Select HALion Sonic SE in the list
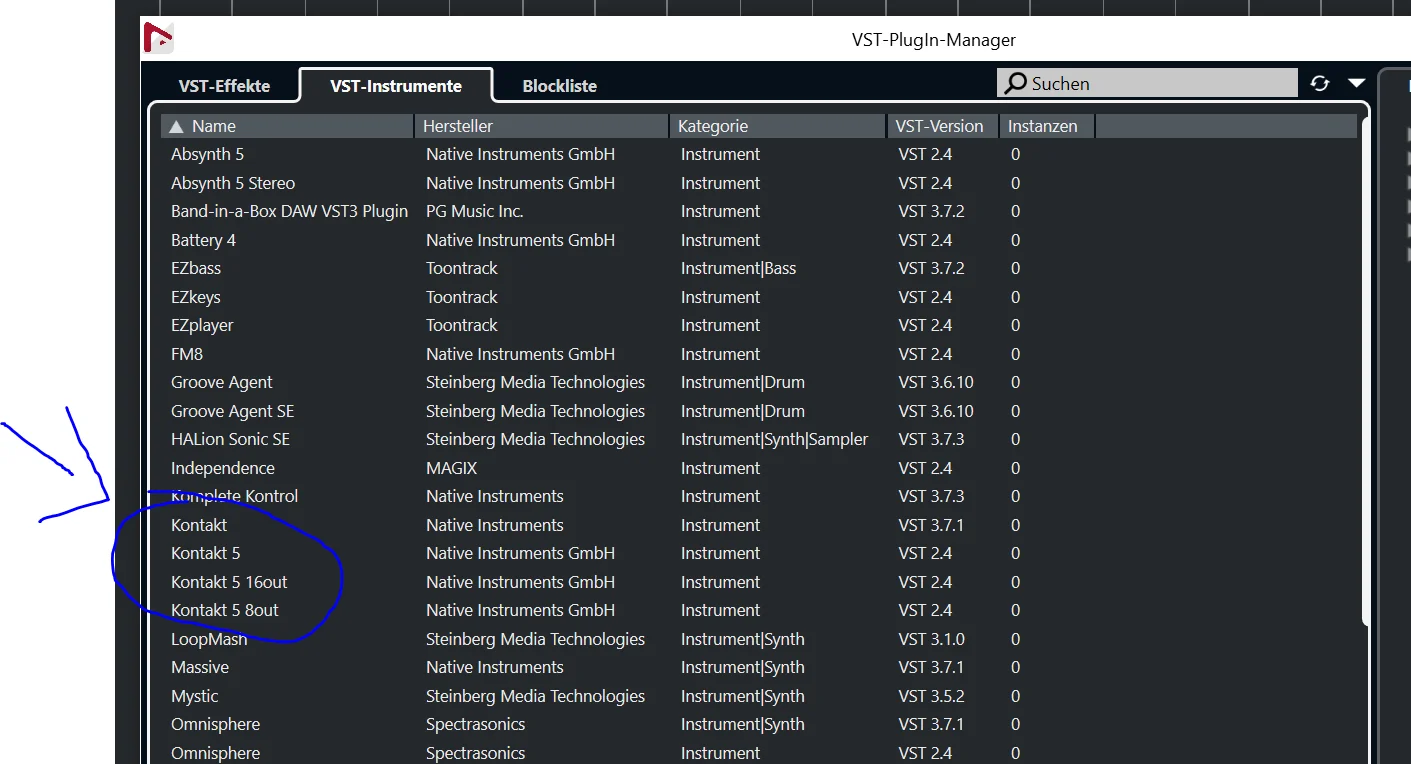1411x764 pixels. [760, 439]
